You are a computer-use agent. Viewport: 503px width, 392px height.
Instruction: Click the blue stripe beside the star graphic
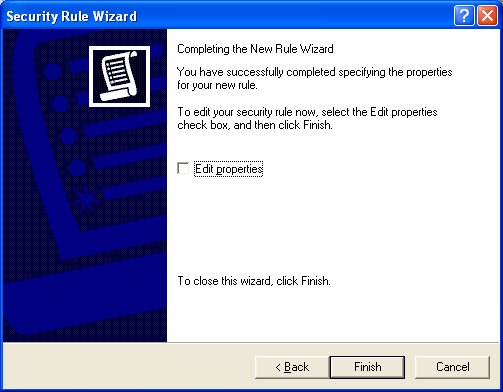(x=135, y=190)
